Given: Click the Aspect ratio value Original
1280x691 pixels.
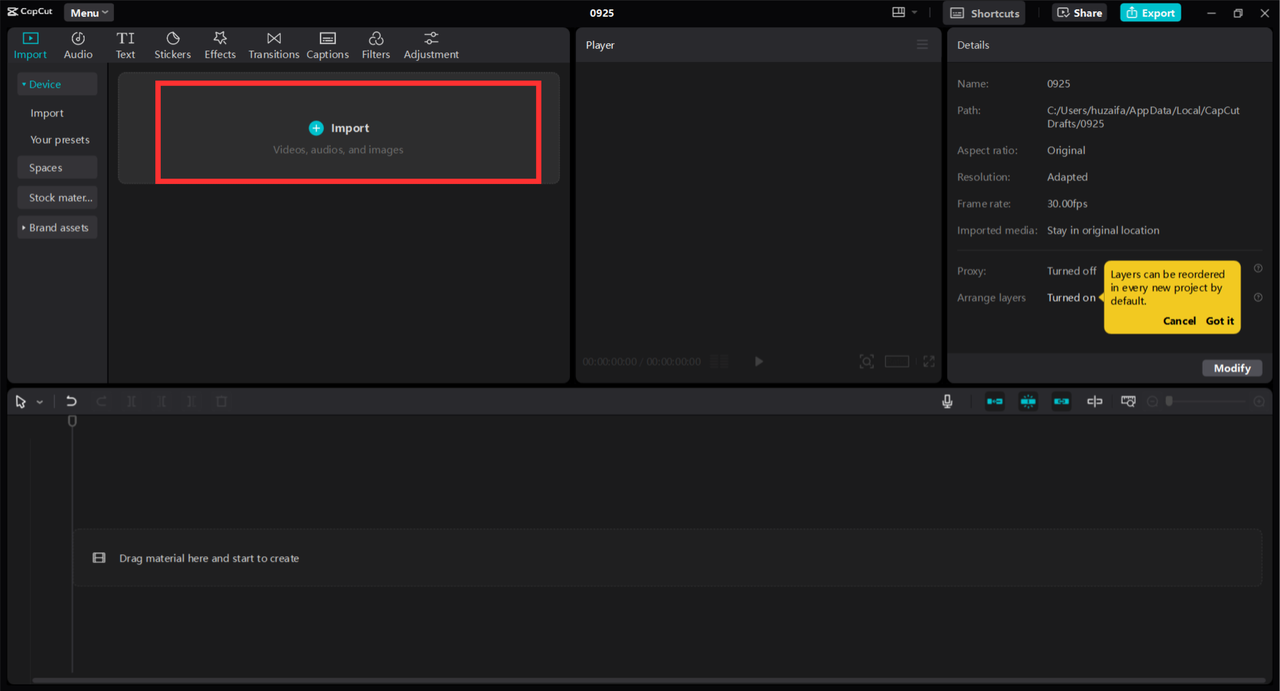Looking at the screenshot, I should [x=1066, y=151].
